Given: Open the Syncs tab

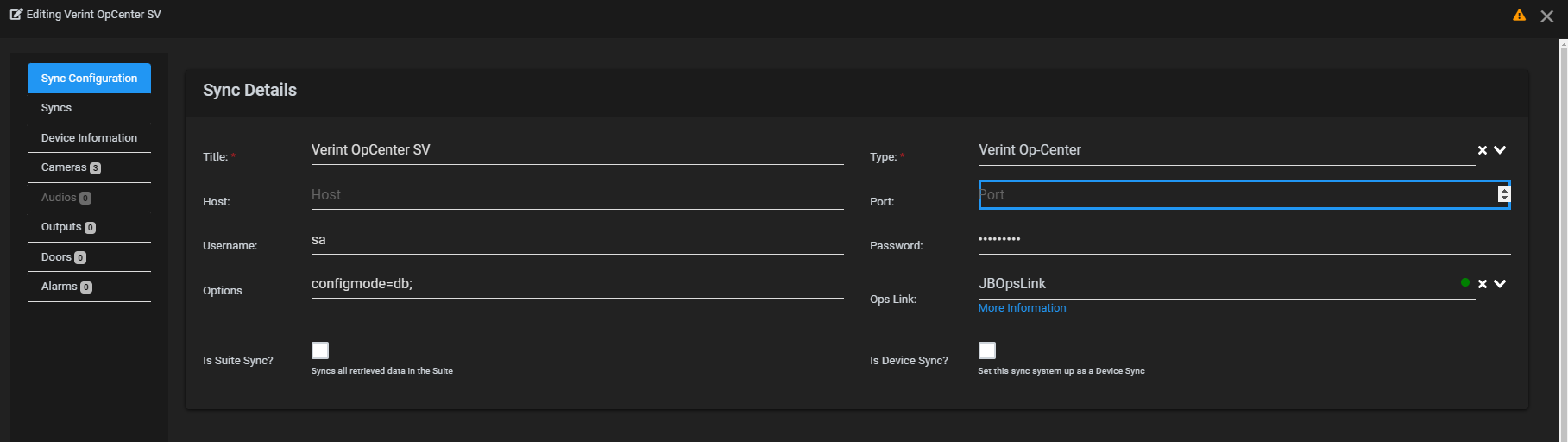Looking at the screenshot, I should pos(89,108).
